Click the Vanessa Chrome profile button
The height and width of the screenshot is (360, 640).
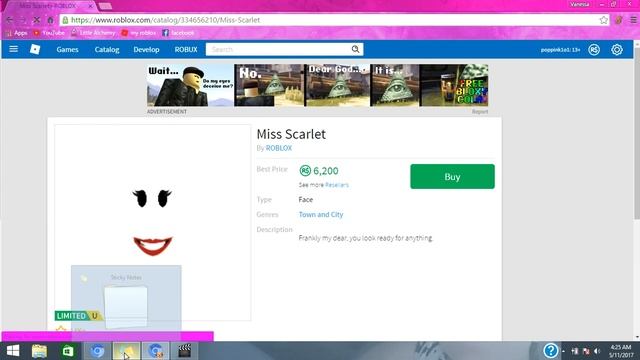(580, 4)
